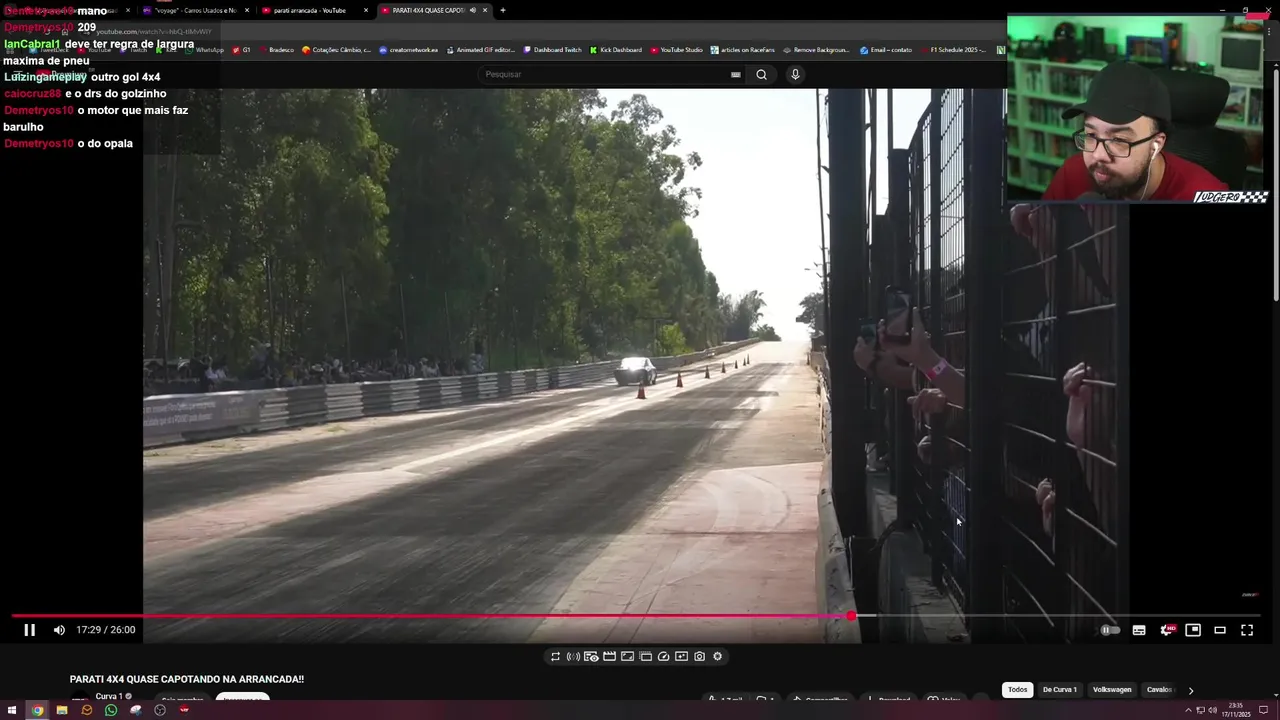
Task: Seek using the red progress bar handle
Action: point(851,616)
